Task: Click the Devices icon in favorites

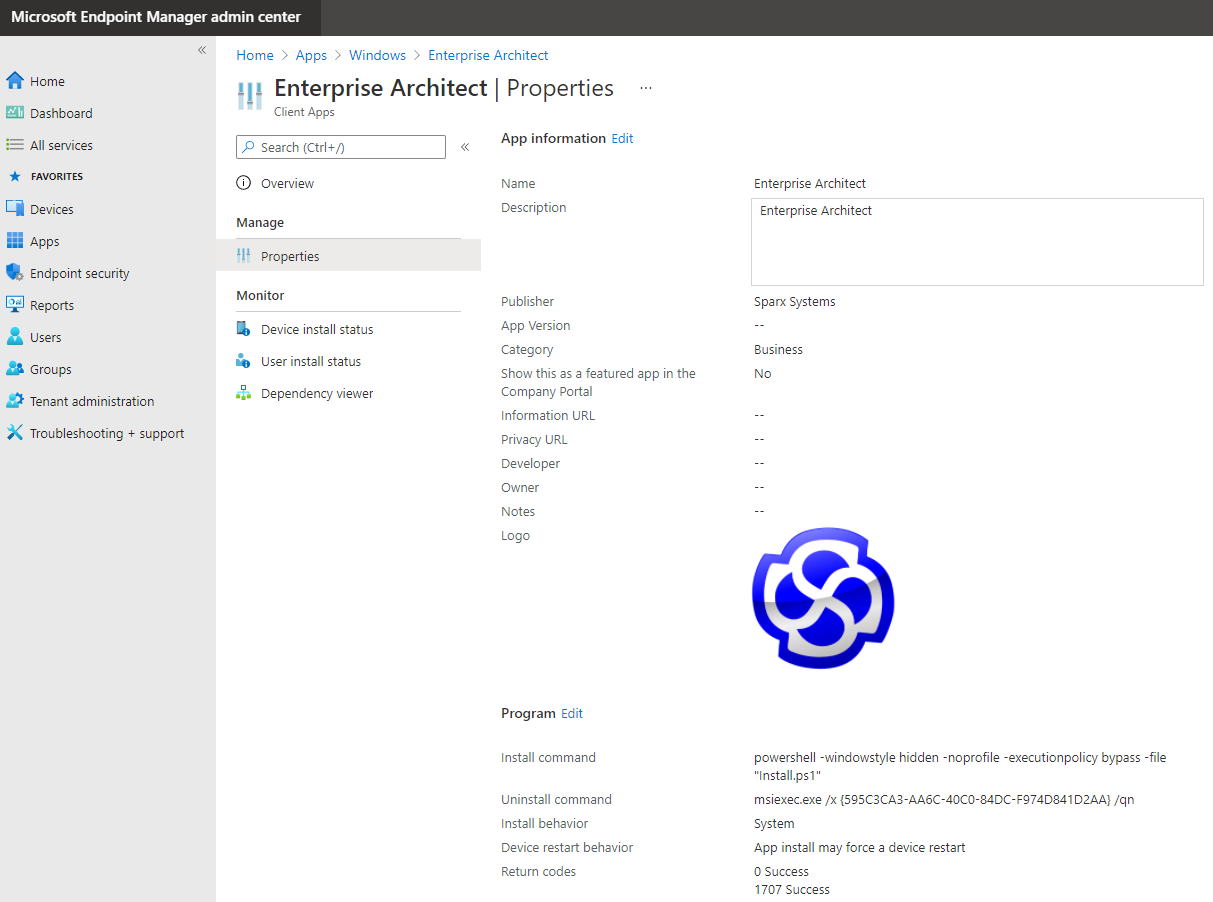Action: point(15,209)
